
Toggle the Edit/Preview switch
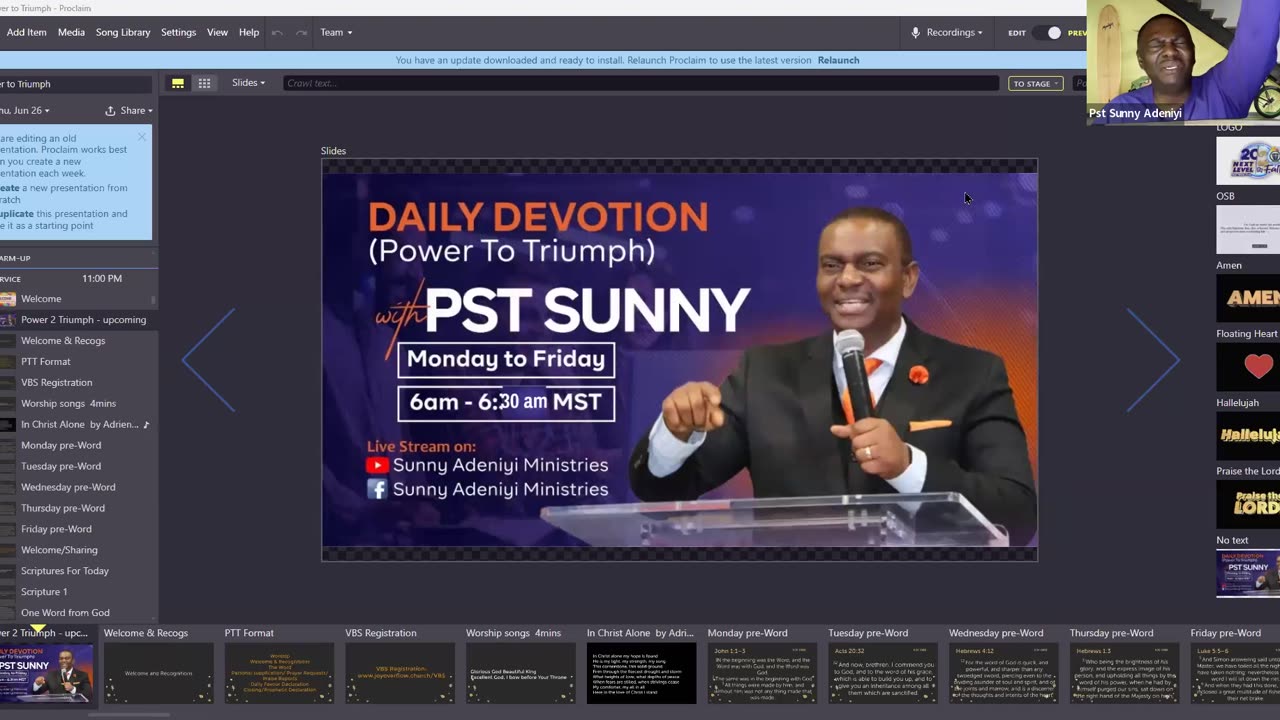1047,33
